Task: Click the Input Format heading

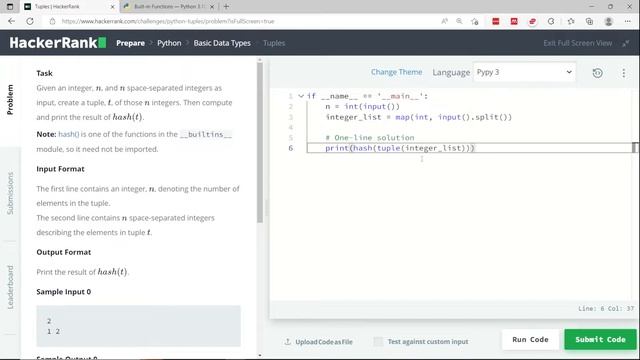Action: pyautogui.click(x=60, y=169)
